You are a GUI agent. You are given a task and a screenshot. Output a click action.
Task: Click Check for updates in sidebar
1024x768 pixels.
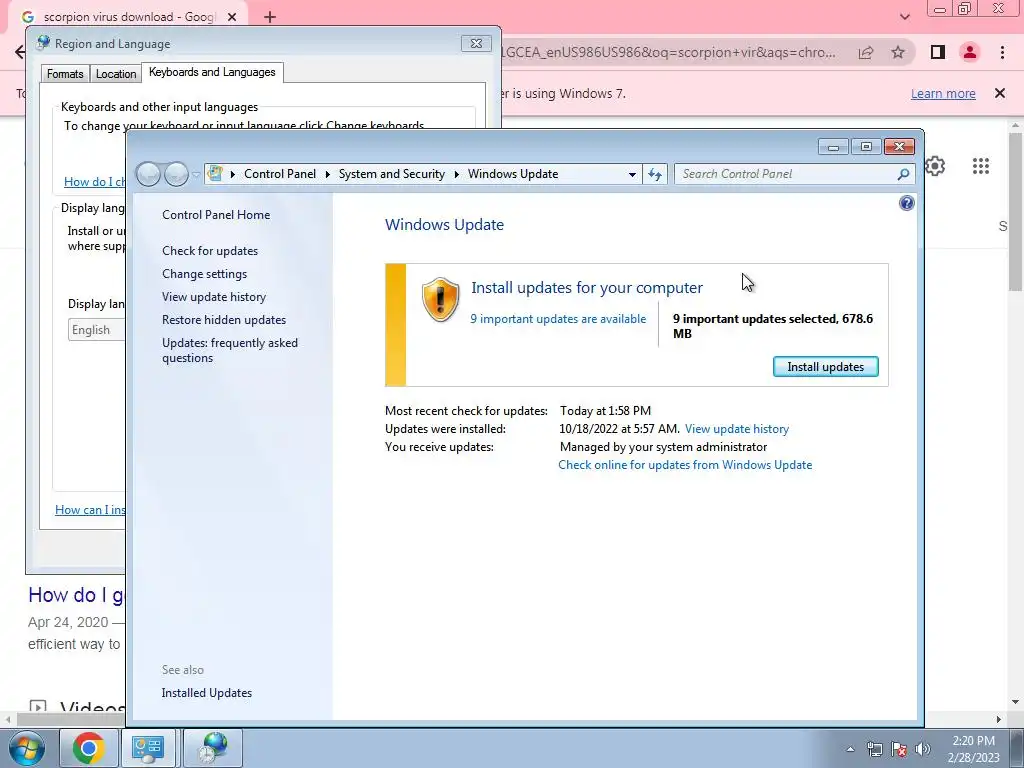[x=210, y=251]
